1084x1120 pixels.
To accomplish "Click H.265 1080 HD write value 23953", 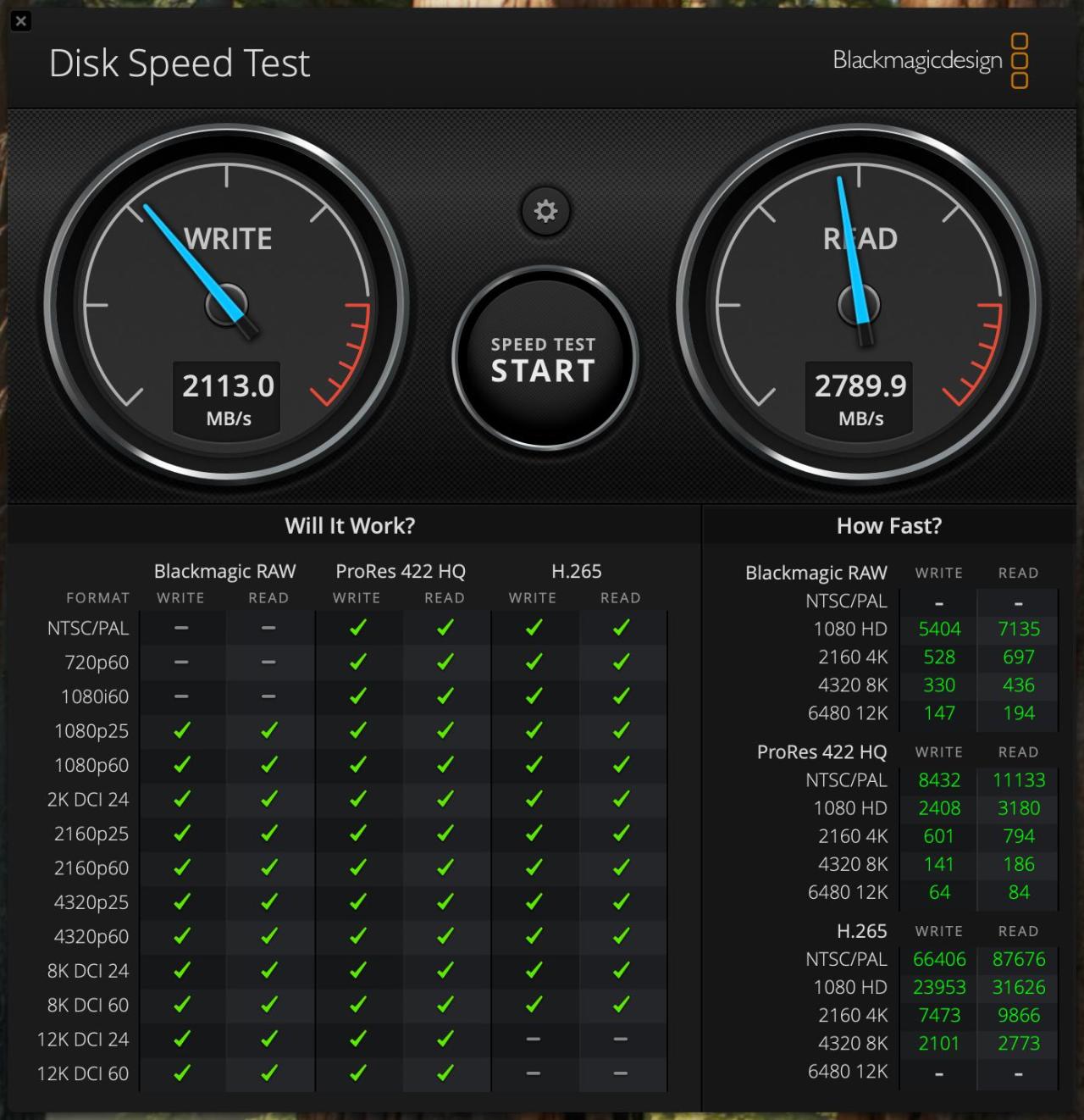I will pos(939,987).
